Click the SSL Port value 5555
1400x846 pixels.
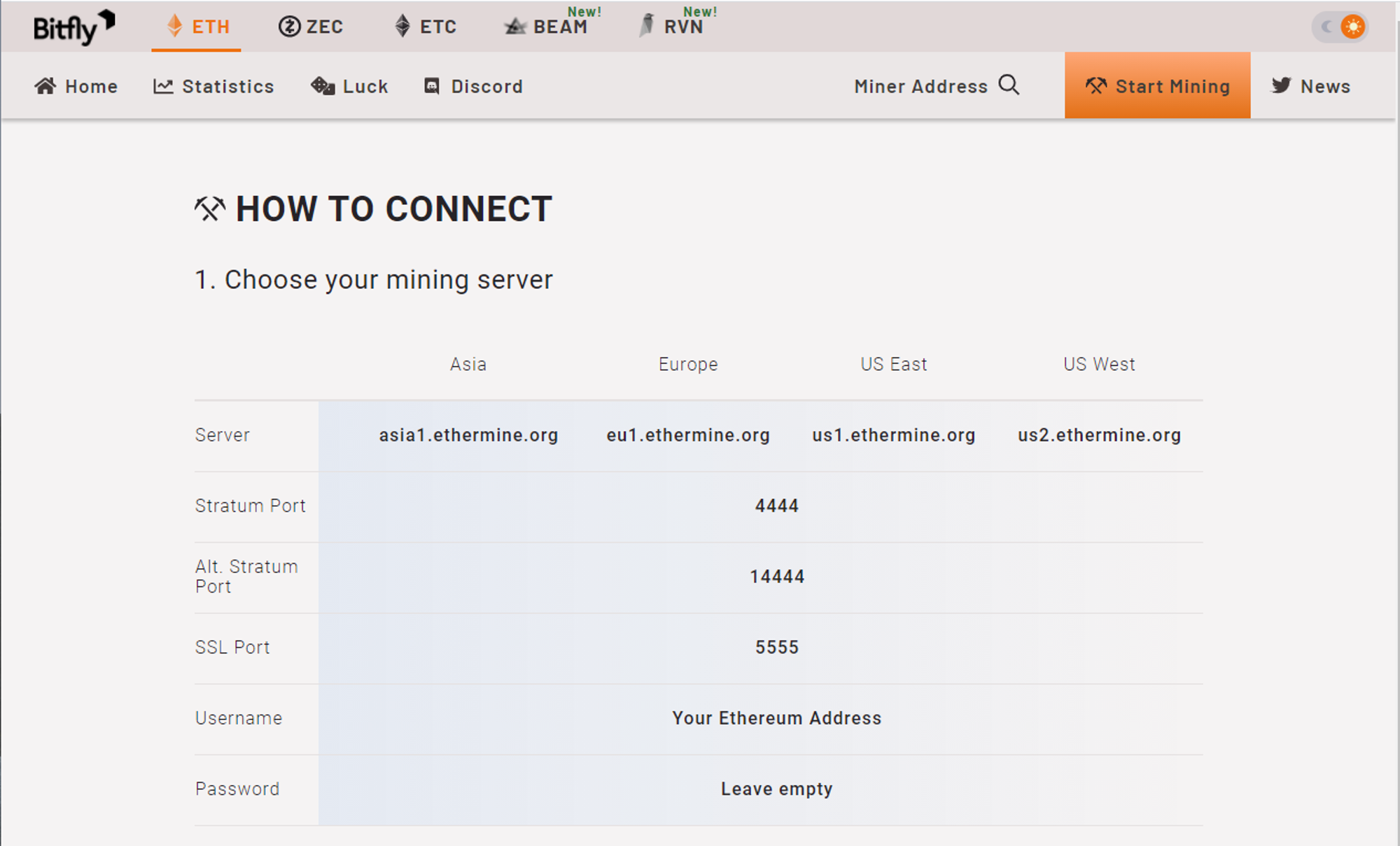[777, 647]
